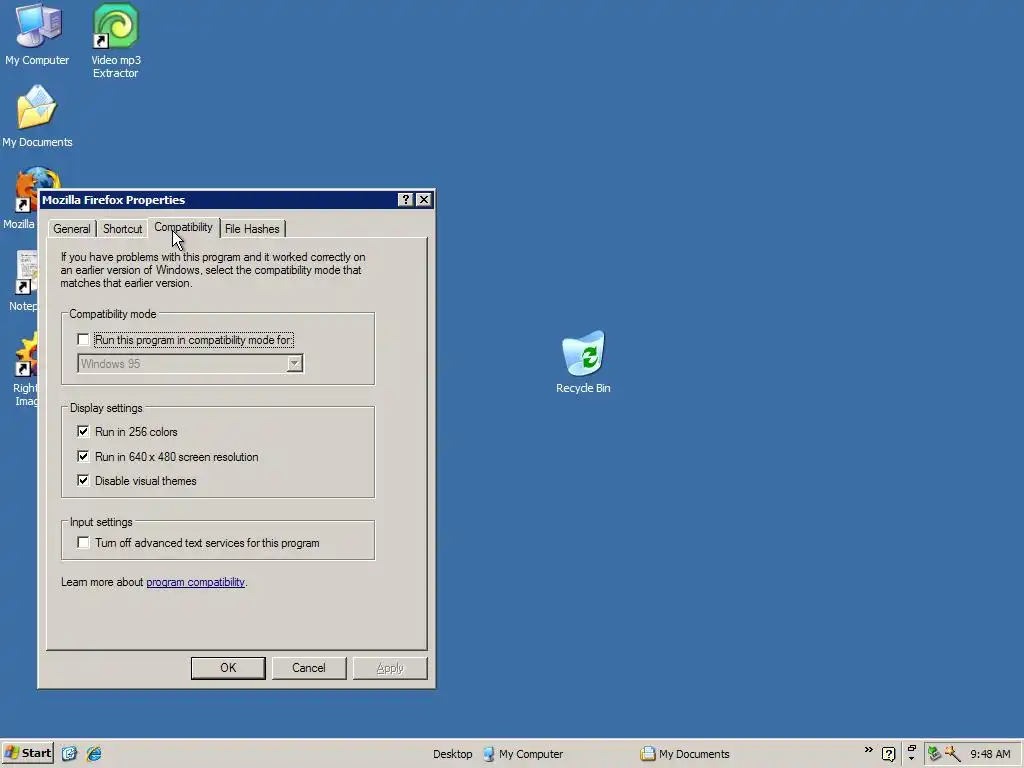Launch the first quick launch icon after Start
The width and height of the screenshot is (1024, 768).
[x=69, y=754]
